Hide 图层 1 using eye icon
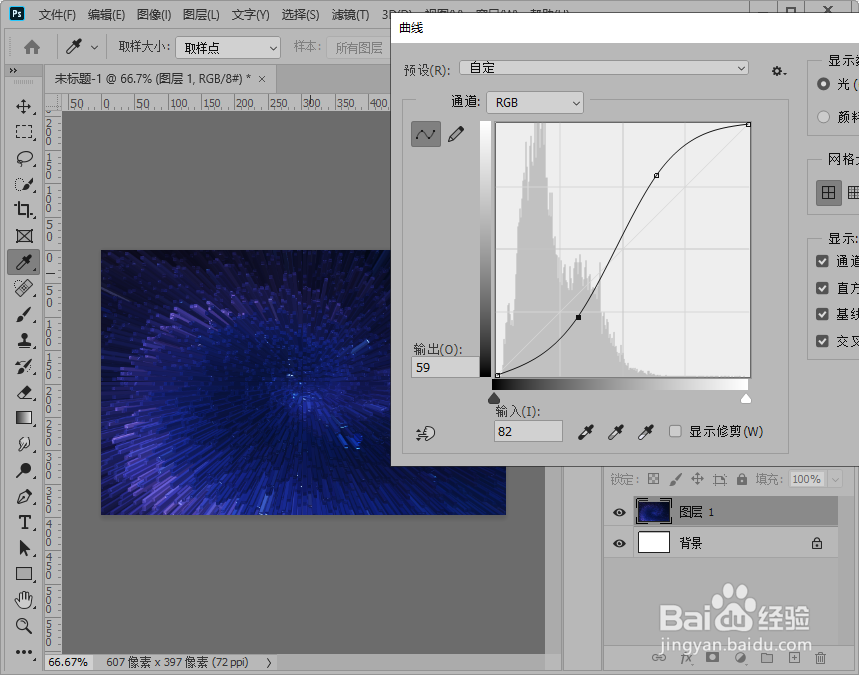The width and height of the screenshot is (859, 675). [619, 512]
